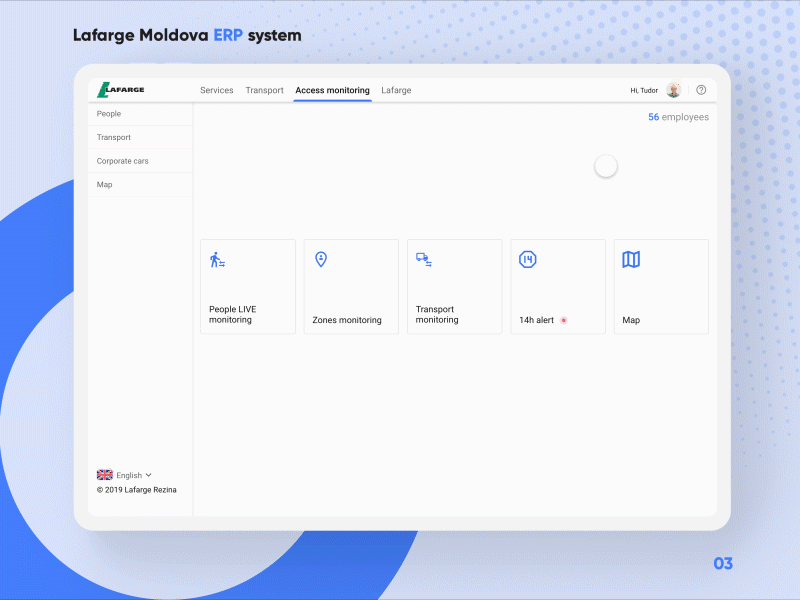
Task: Click the 56 employees counter link
Action: [678, 117]
